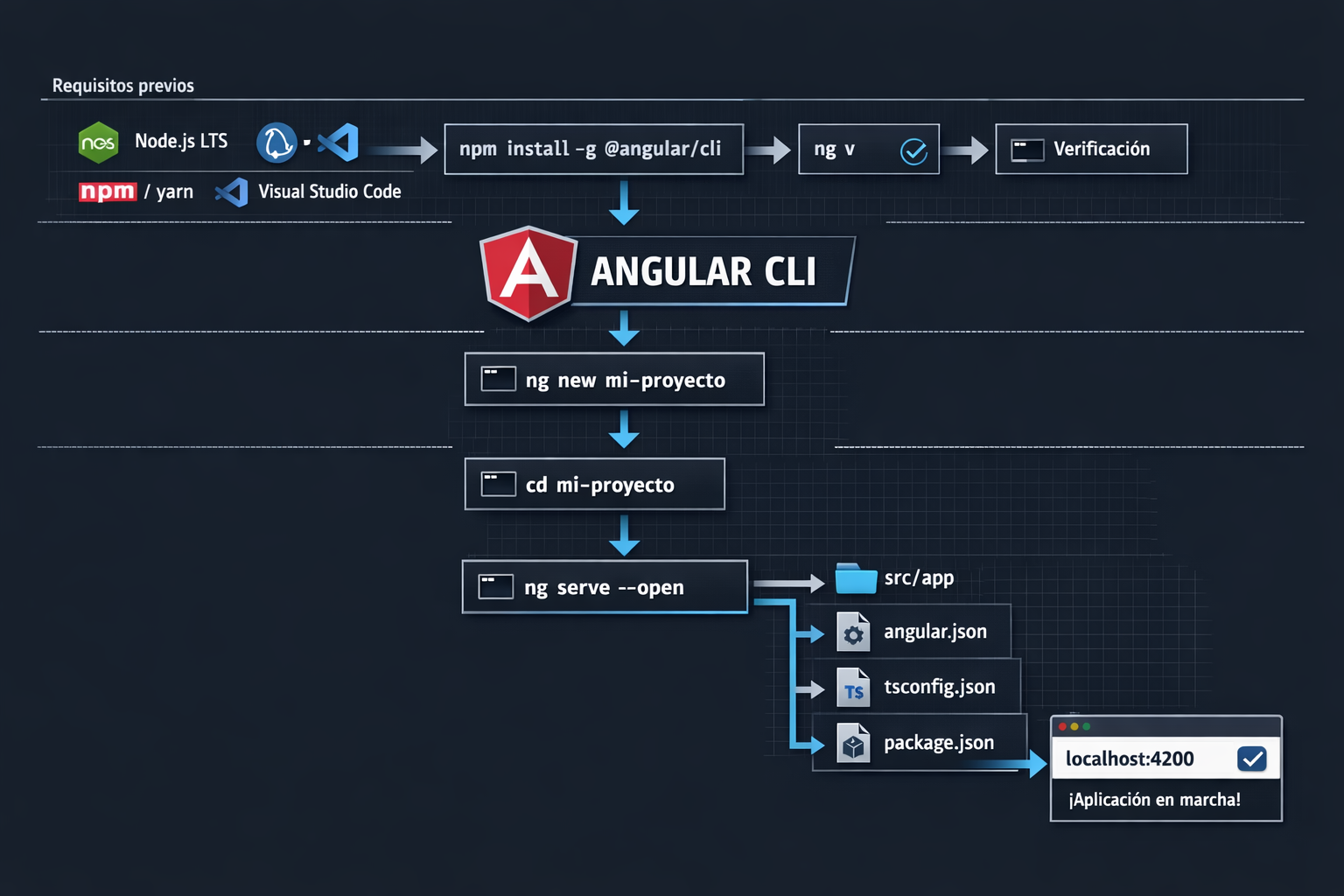Click the "angular.json" file name
The width and height of the screenshot is (1344, 896).
pos(935,632)
